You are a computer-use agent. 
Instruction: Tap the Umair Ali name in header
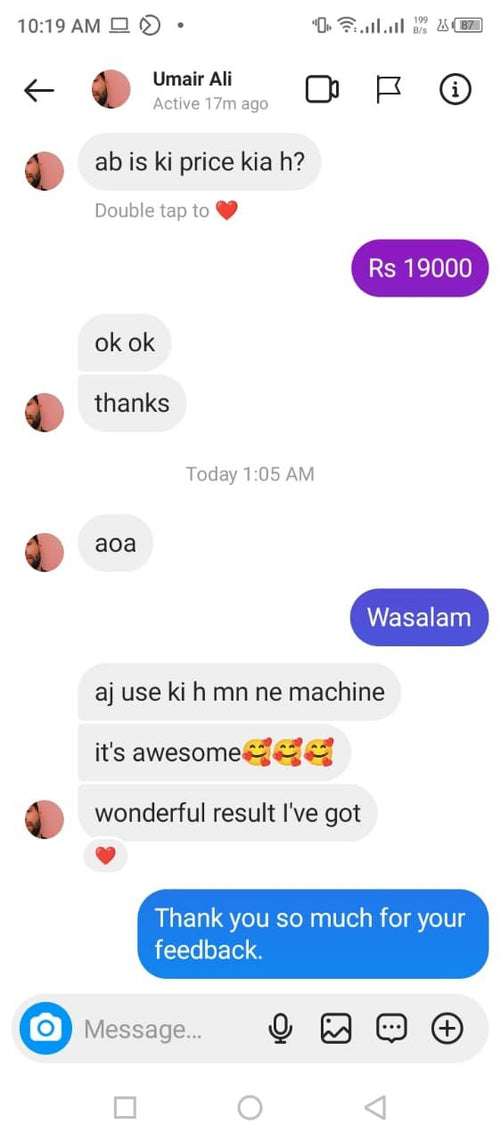192,79
